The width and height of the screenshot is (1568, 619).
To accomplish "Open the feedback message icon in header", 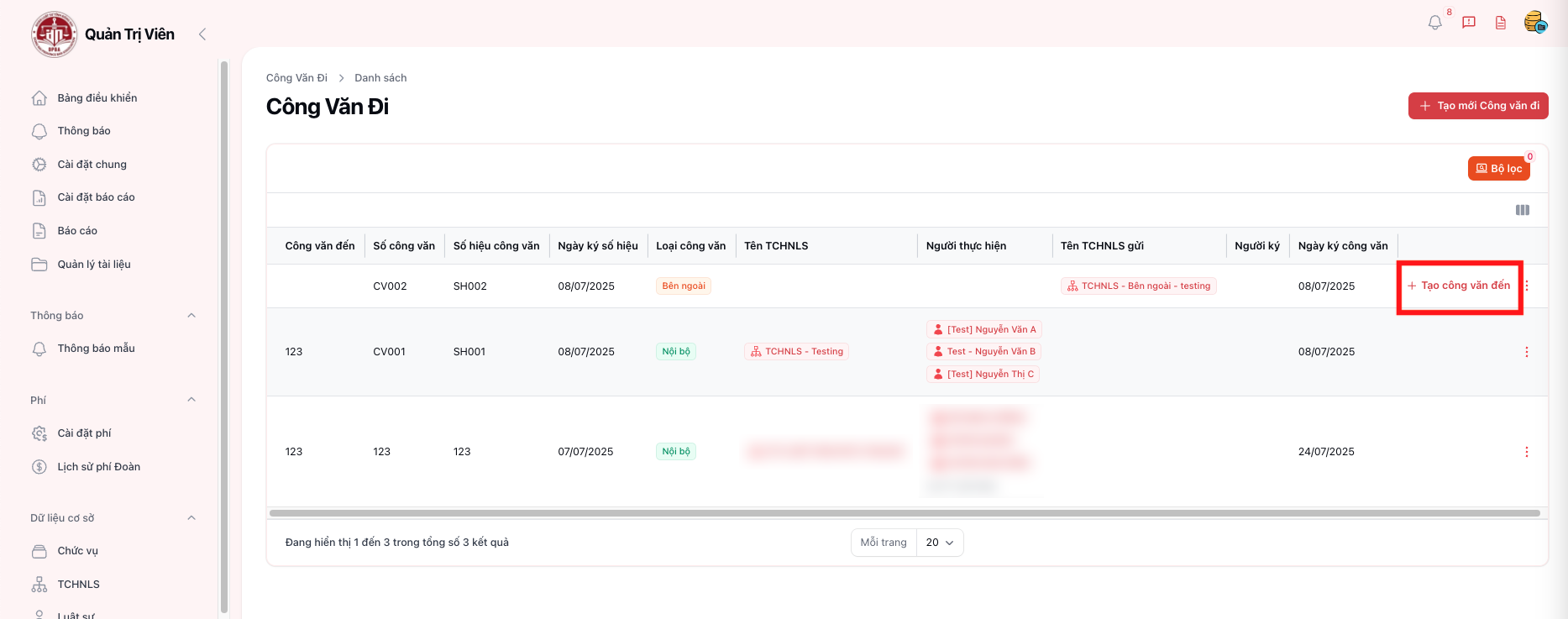I will (1469, 23).
